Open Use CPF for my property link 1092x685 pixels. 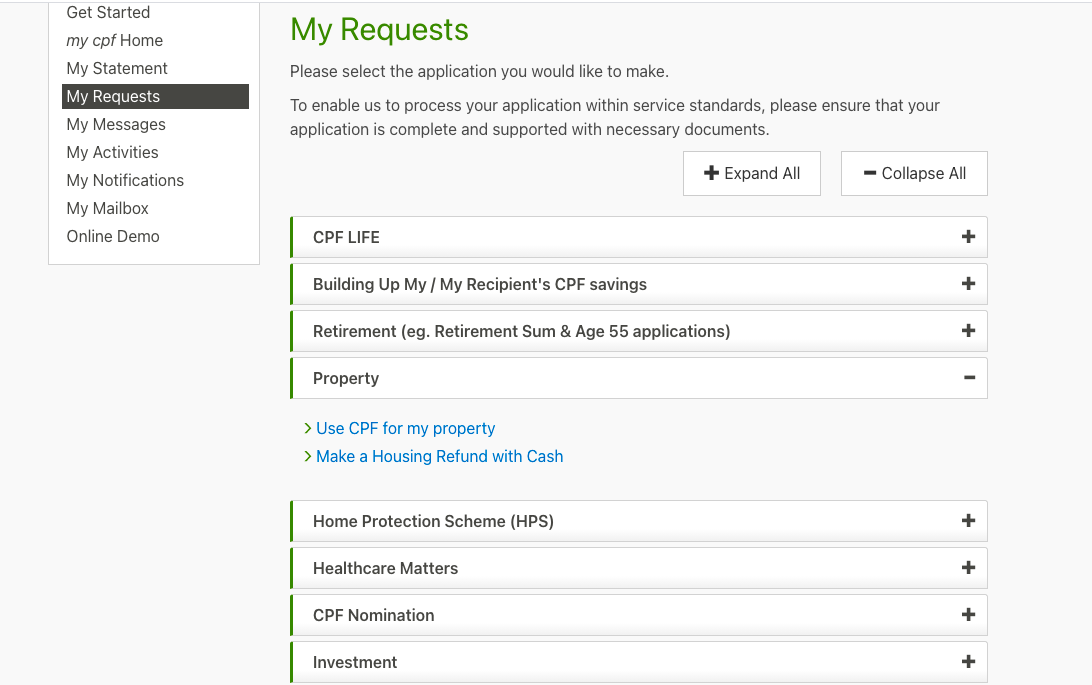405,428
